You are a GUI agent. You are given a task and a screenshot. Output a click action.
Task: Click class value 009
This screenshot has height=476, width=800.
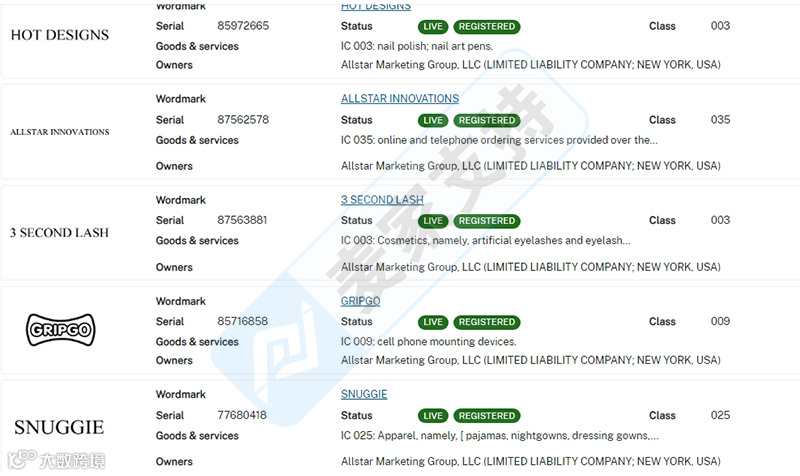(x=720, y=321)
